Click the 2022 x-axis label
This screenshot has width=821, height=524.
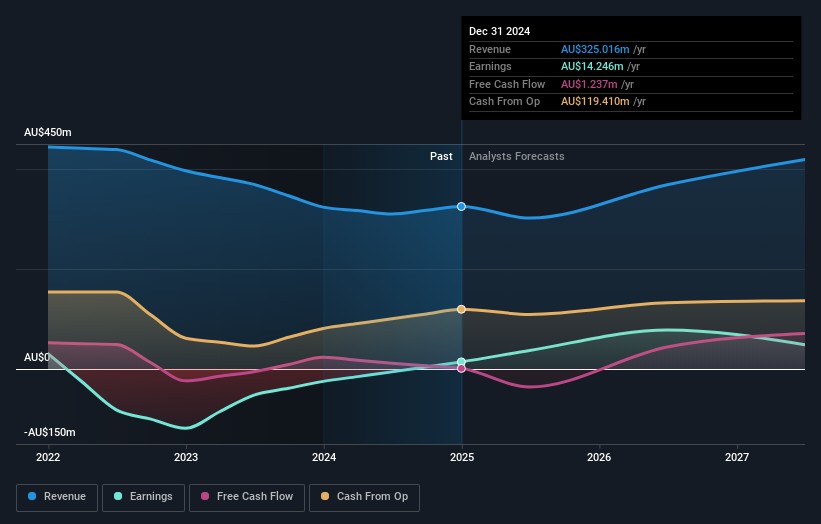[48, 458]
